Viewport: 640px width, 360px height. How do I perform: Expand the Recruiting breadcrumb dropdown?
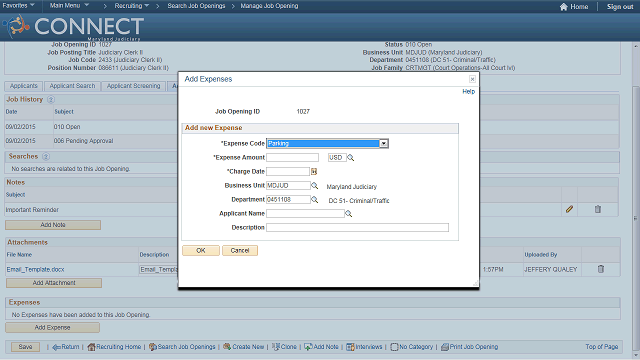point(131,6)
